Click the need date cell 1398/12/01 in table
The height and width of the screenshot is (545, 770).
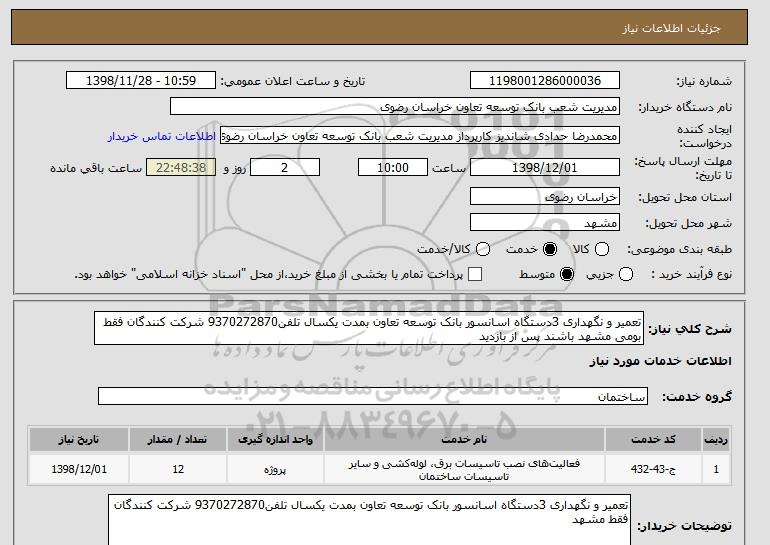tap(79, 469)
